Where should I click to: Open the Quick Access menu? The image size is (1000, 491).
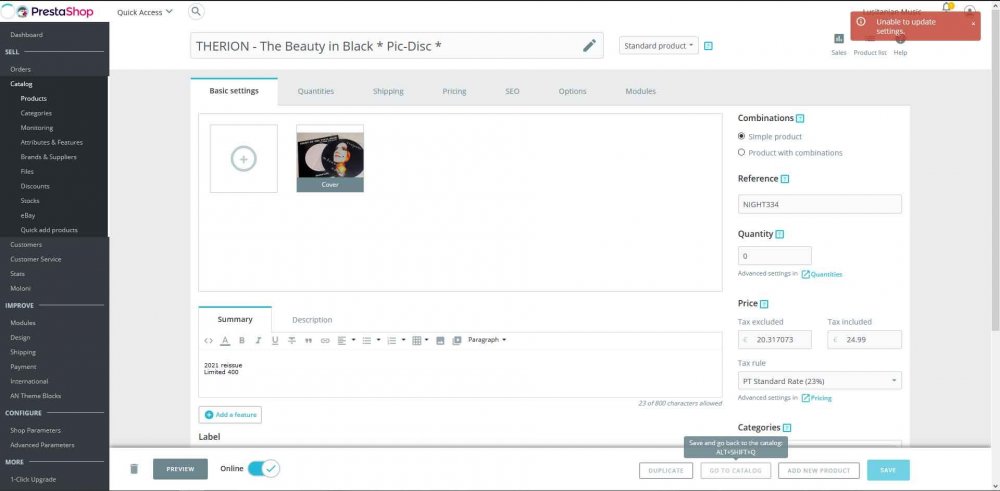(x=145, y=11)
